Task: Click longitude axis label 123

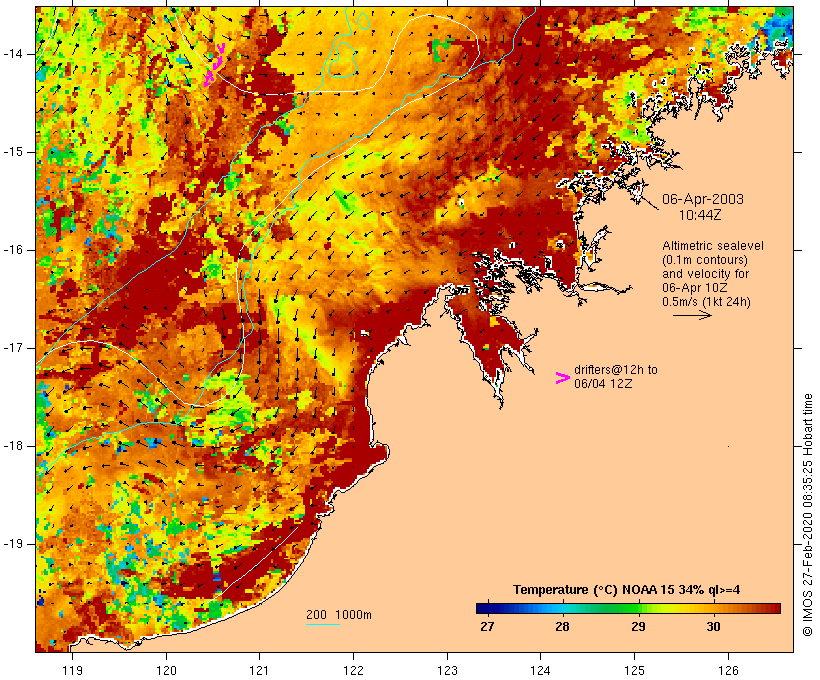Action: [447, 670]
